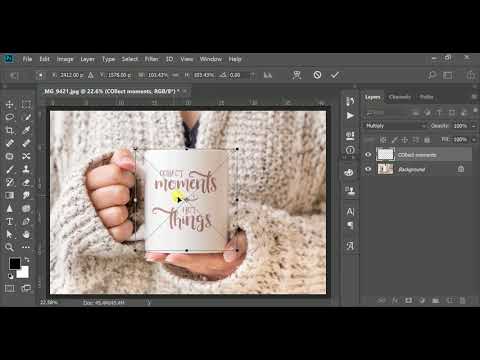Select the Rectangular Marquee tool
The height and width of the screenshot is (360, 480).
pyautogui.click(x=26, y=104)
